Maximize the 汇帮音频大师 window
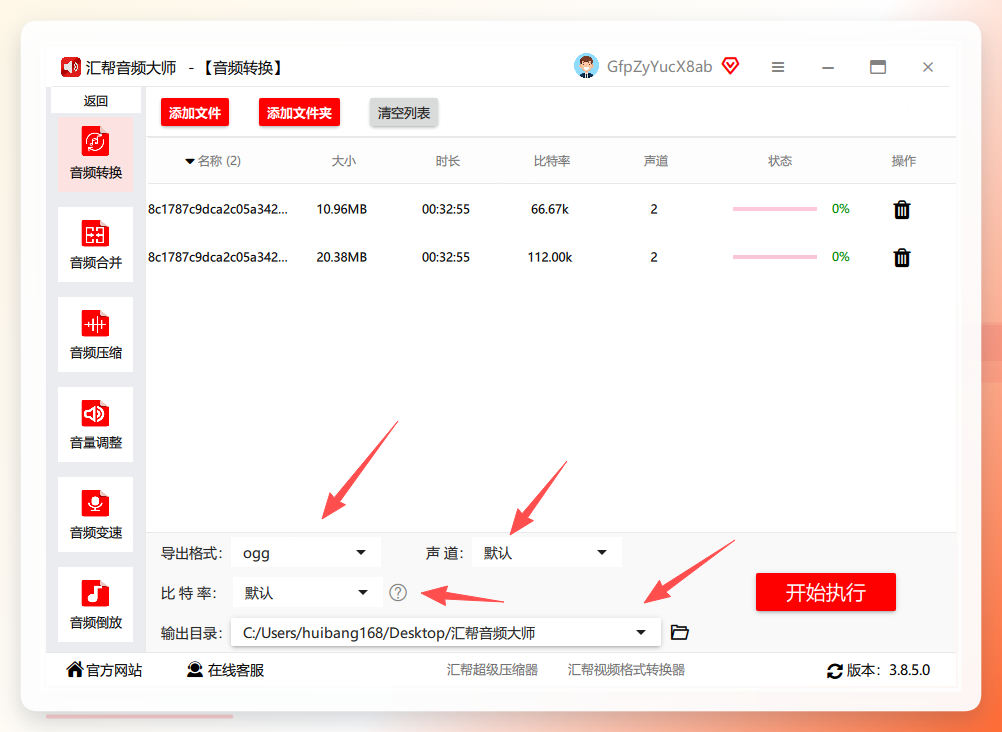 (878, 66)
